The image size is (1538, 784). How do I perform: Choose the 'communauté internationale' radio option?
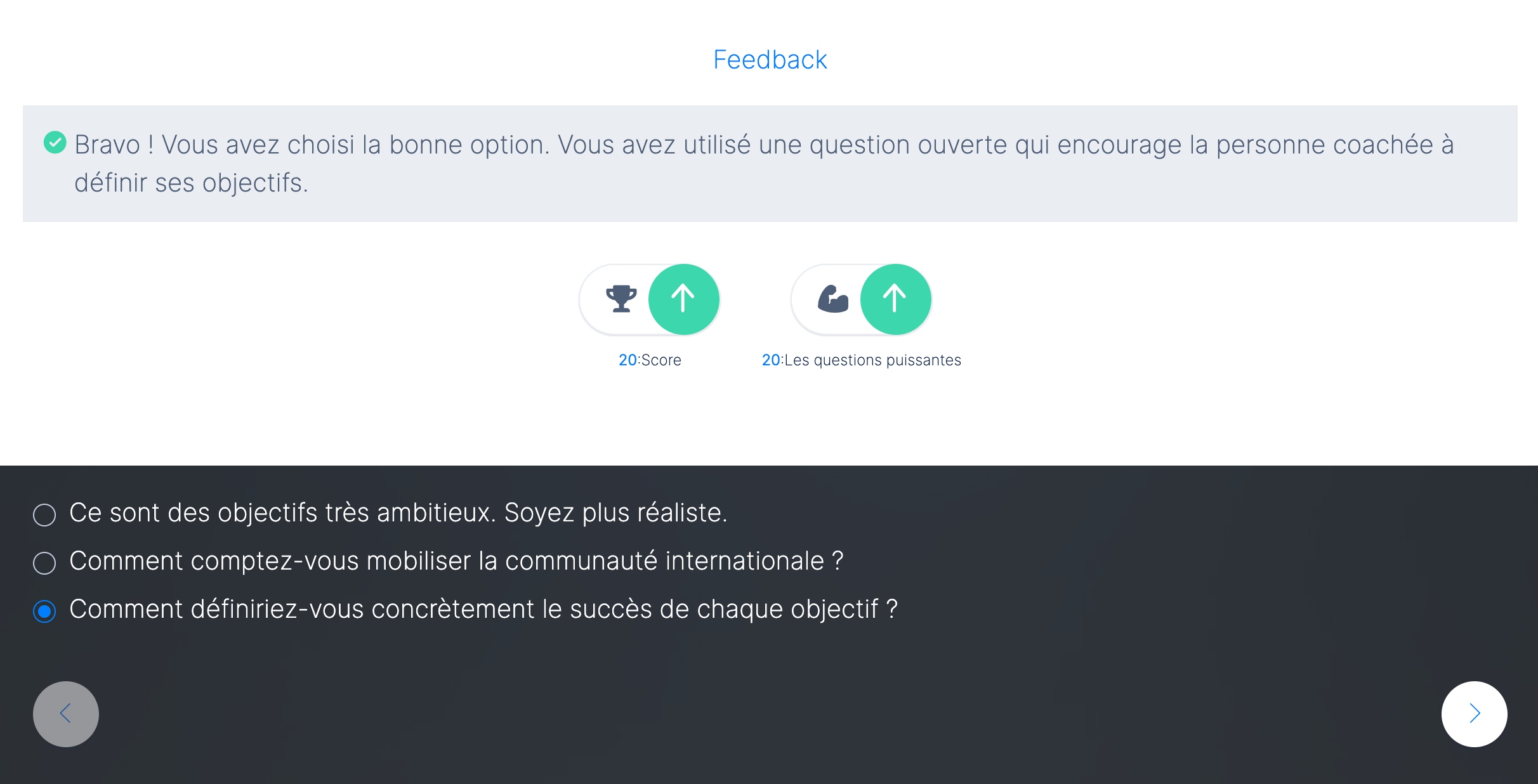click(x=44, y=563)
